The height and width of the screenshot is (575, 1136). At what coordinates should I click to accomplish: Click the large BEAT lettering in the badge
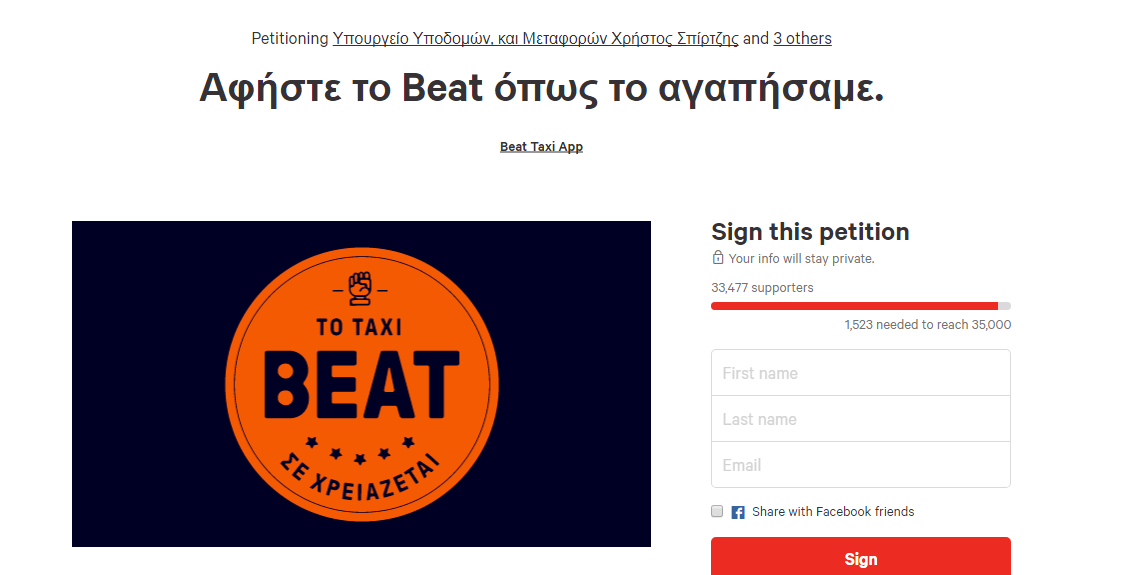361,385
